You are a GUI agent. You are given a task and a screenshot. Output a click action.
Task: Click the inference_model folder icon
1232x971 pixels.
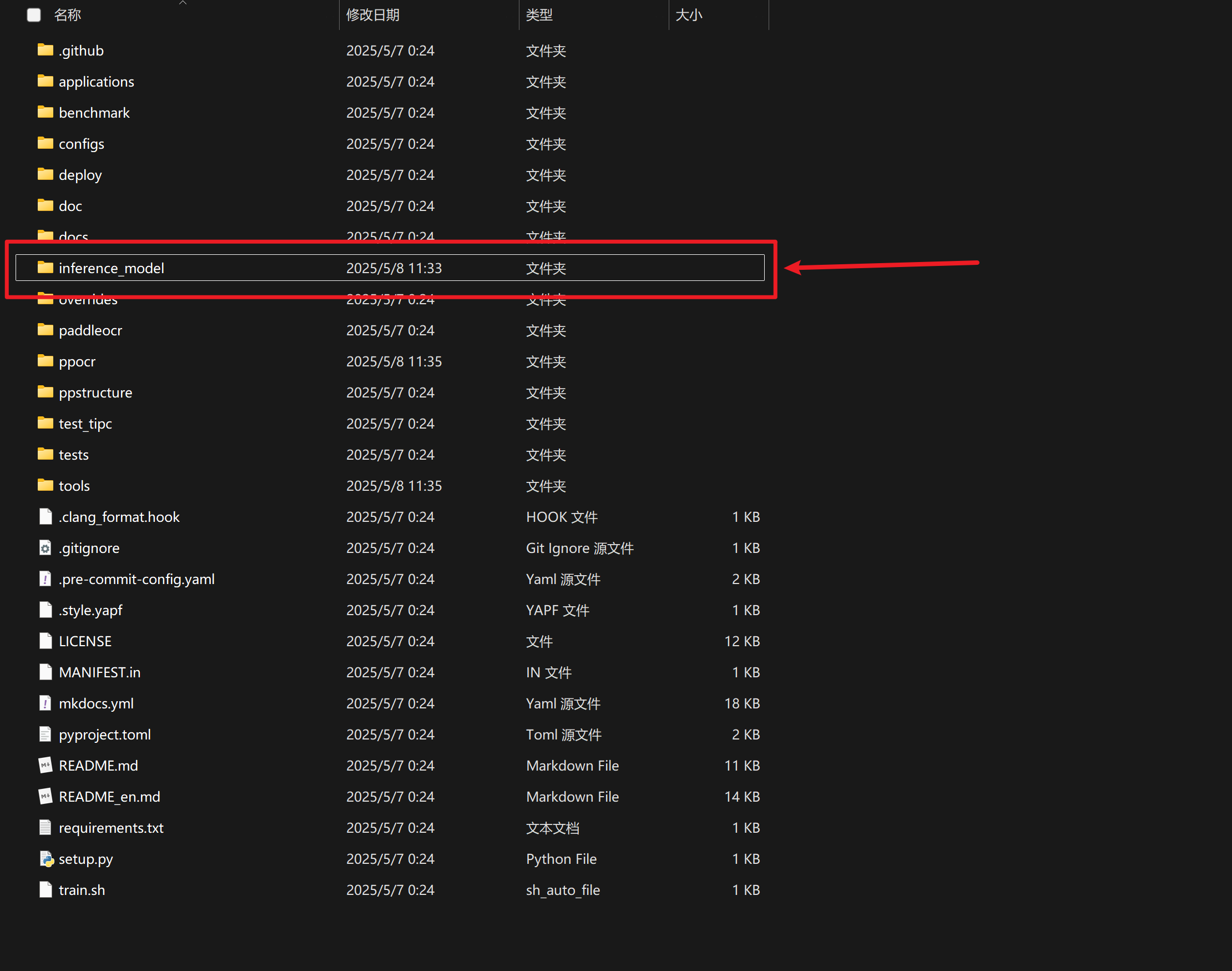[x=46, y=268]
